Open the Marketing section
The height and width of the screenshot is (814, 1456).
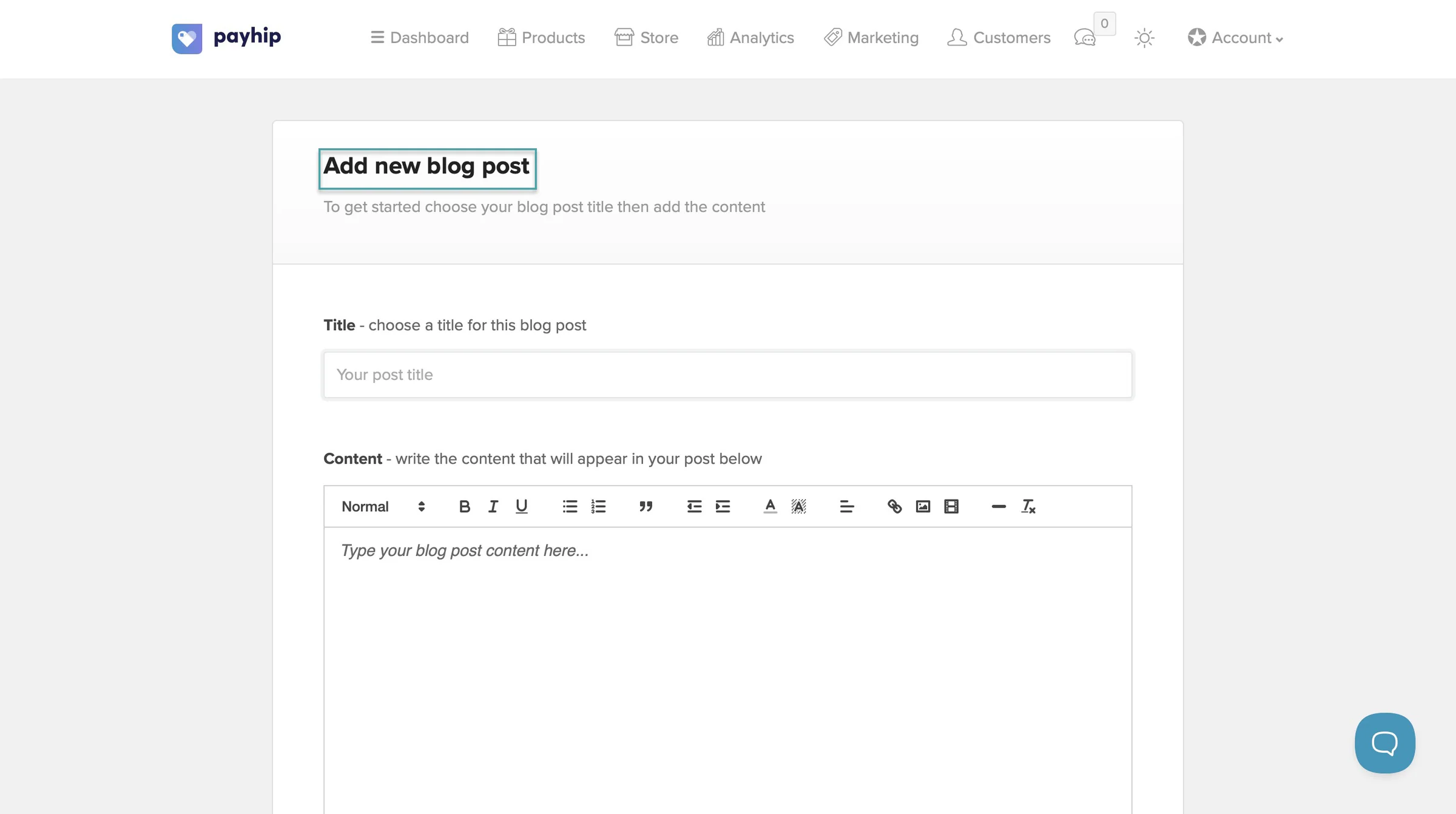871,38
